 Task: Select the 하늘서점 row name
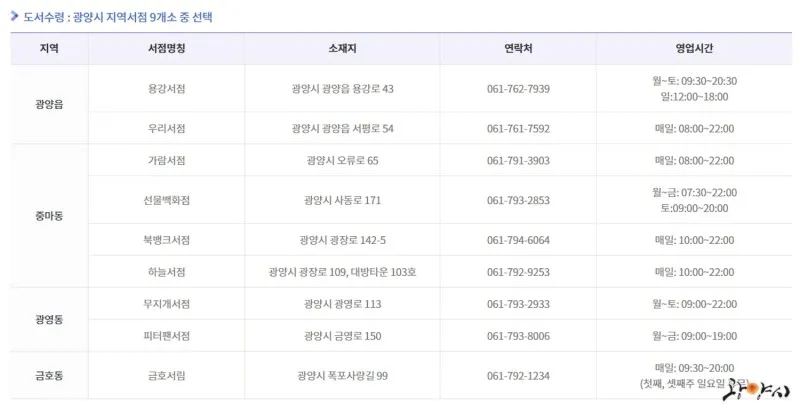166,272
